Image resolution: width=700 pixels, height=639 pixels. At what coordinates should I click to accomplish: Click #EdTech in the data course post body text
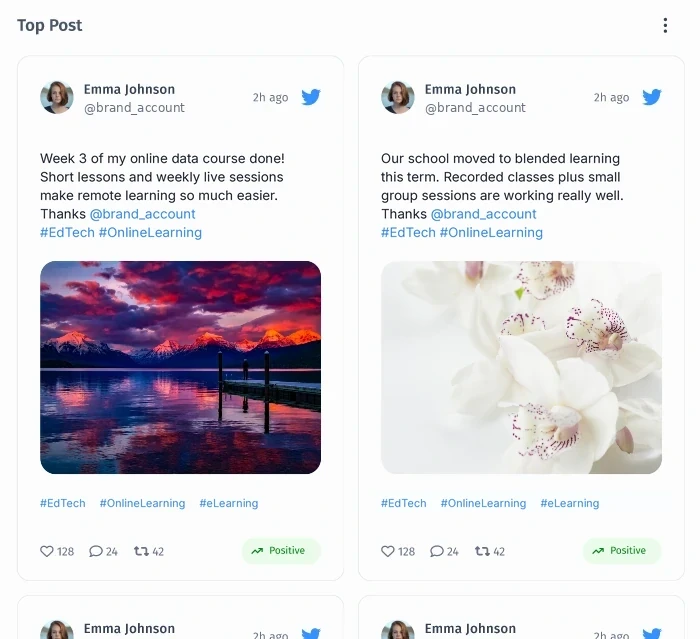click(x=67, y=233)
